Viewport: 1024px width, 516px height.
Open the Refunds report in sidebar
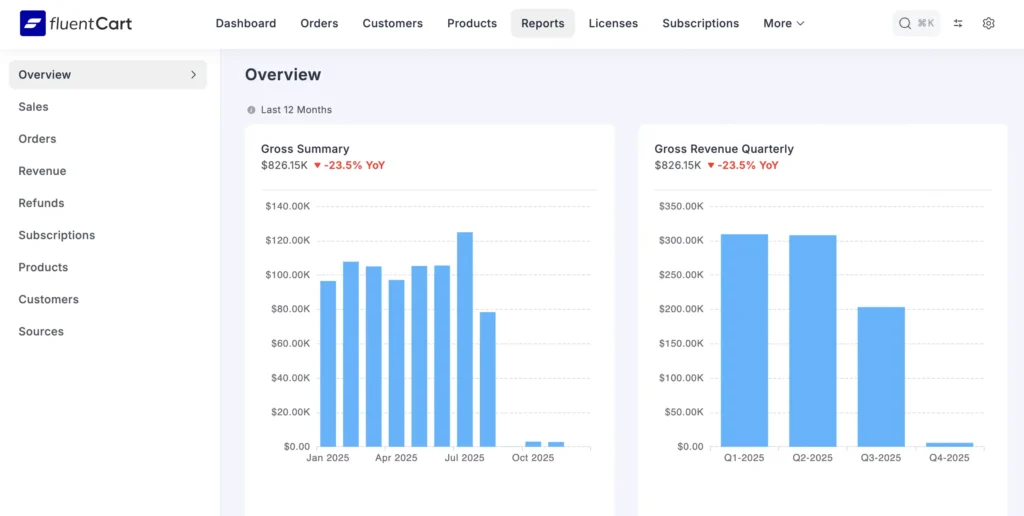(x=41, y=203)
